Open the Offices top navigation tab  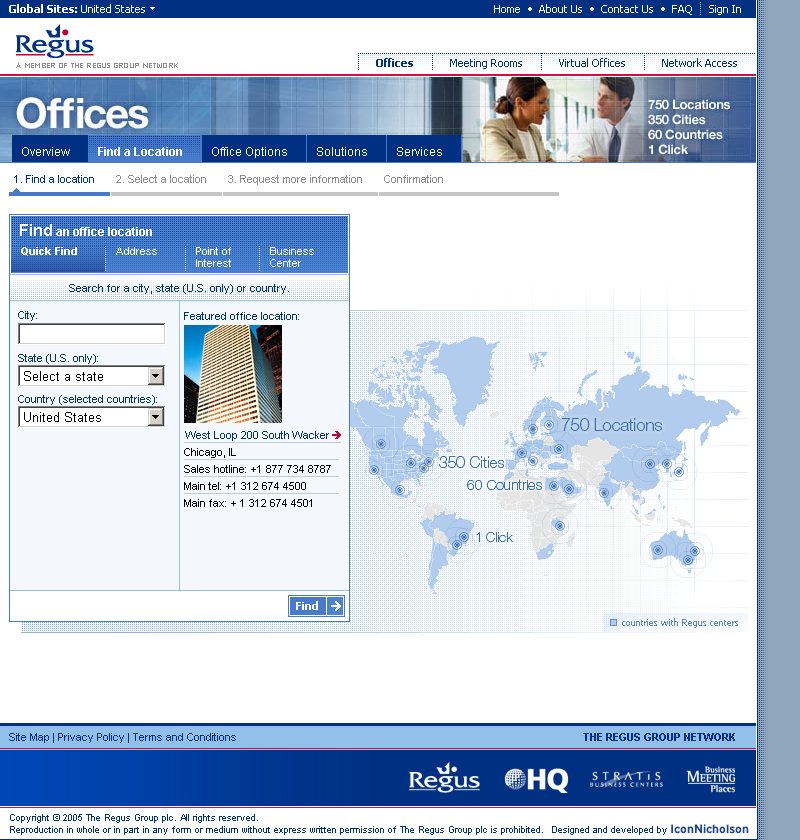coord(394,63)
